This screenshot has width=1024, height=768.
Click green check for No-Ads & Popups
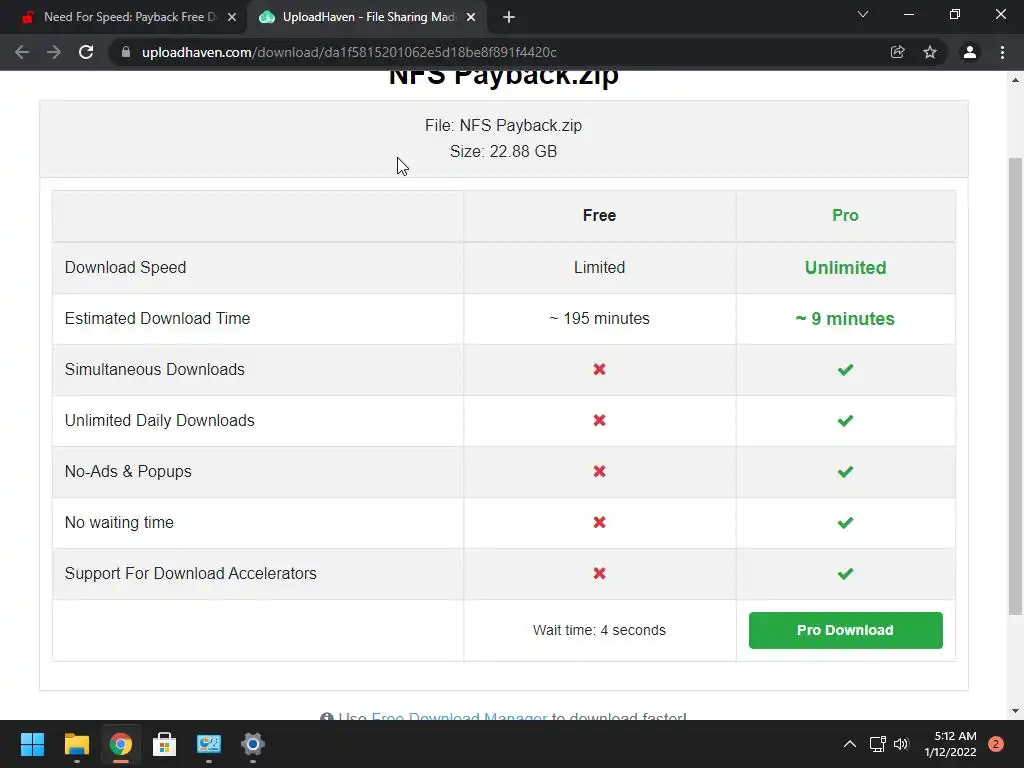point(845,472)
